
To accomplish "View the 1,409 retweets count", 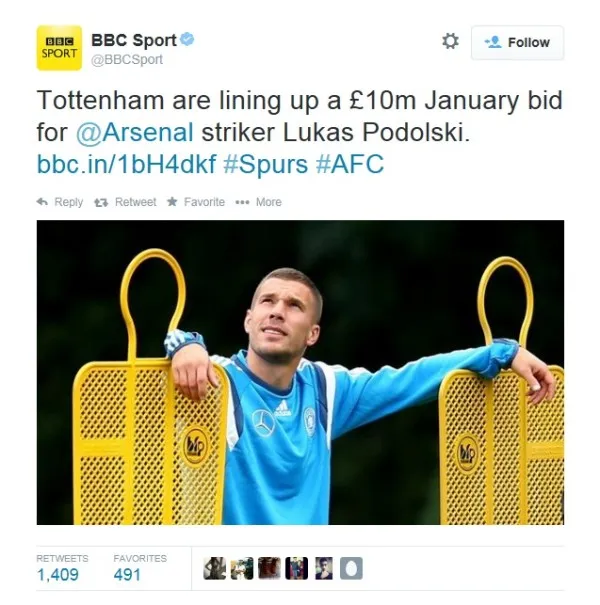I will (x=58, y=575).
